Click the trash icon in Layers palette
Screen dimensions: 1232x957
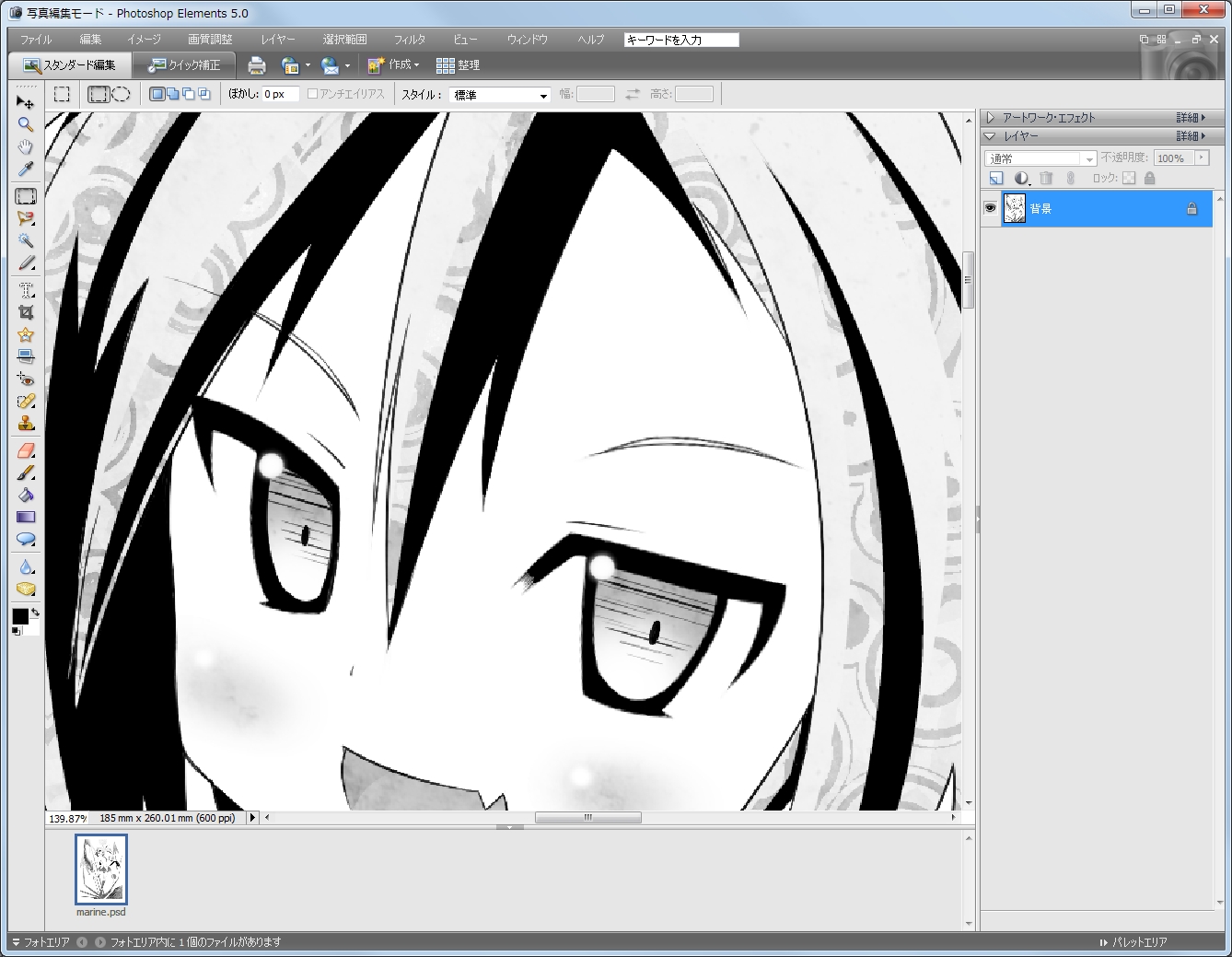click(1045, 178)
